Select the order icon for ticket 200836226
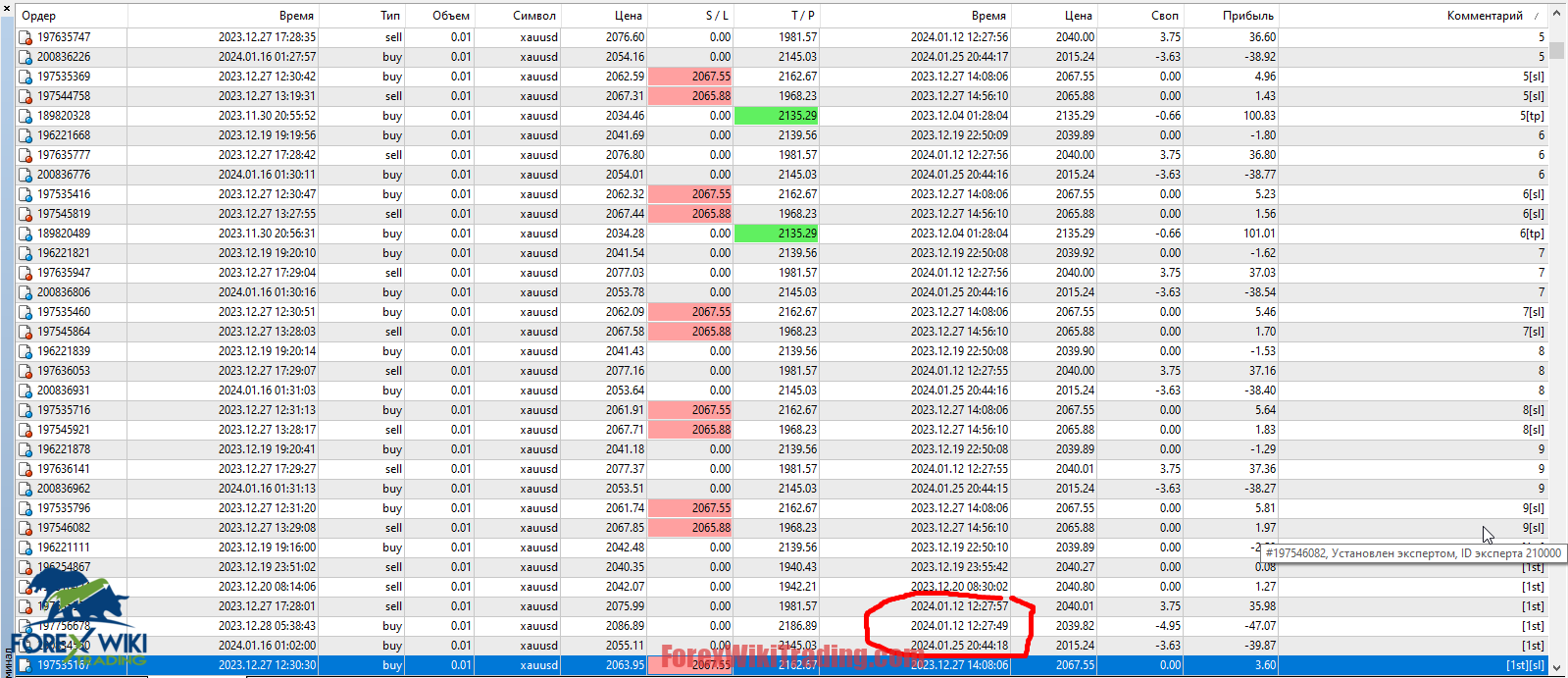 [x=25, y=57]
